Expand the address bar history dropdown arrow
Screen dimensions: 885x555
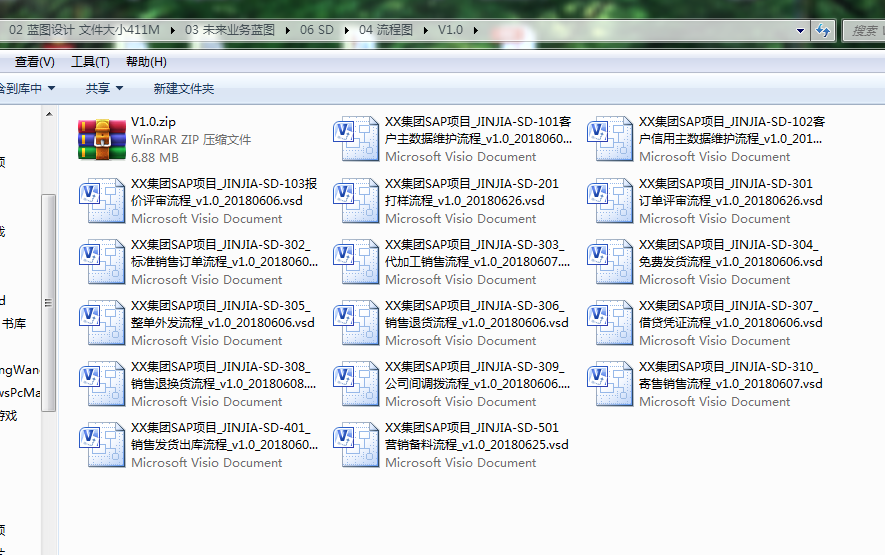tap(800, 30)
